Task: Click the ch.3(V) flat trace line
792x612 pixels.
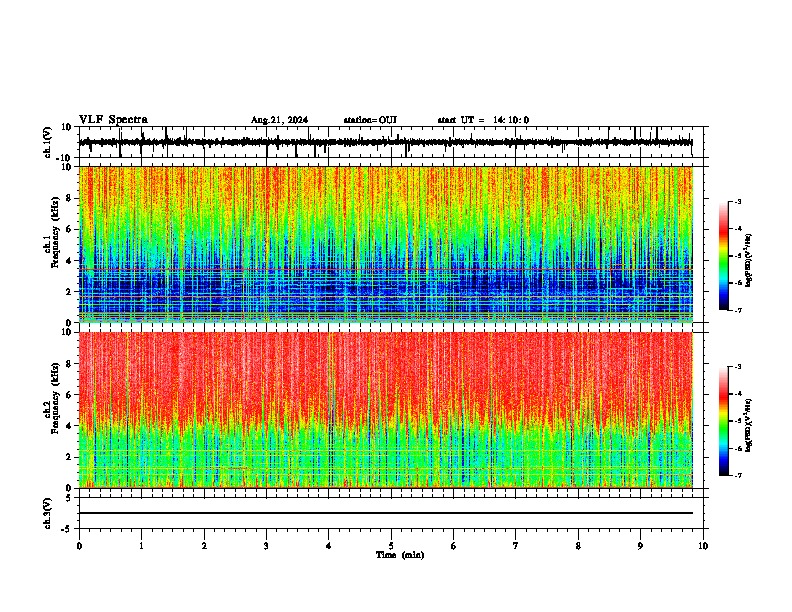Action: coord(385,513)
